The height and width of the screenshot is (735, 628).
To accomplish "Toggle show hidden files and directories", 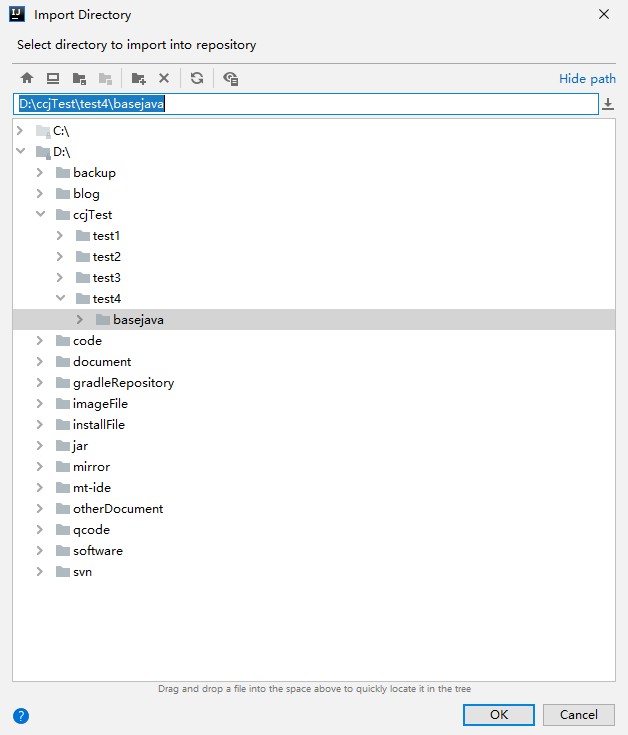I will point(231,78).
